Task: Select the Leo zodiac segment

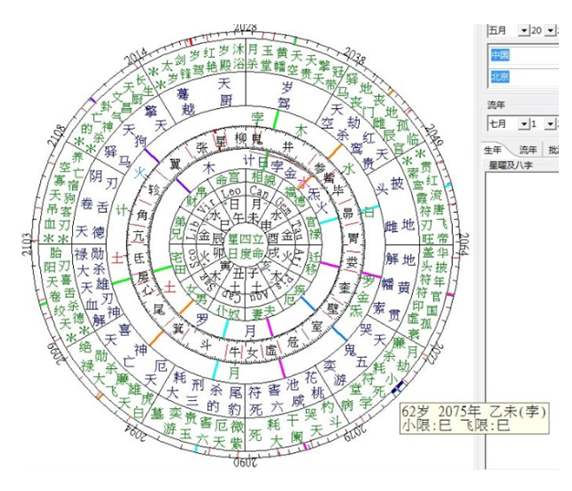Action: coord(232,192)
